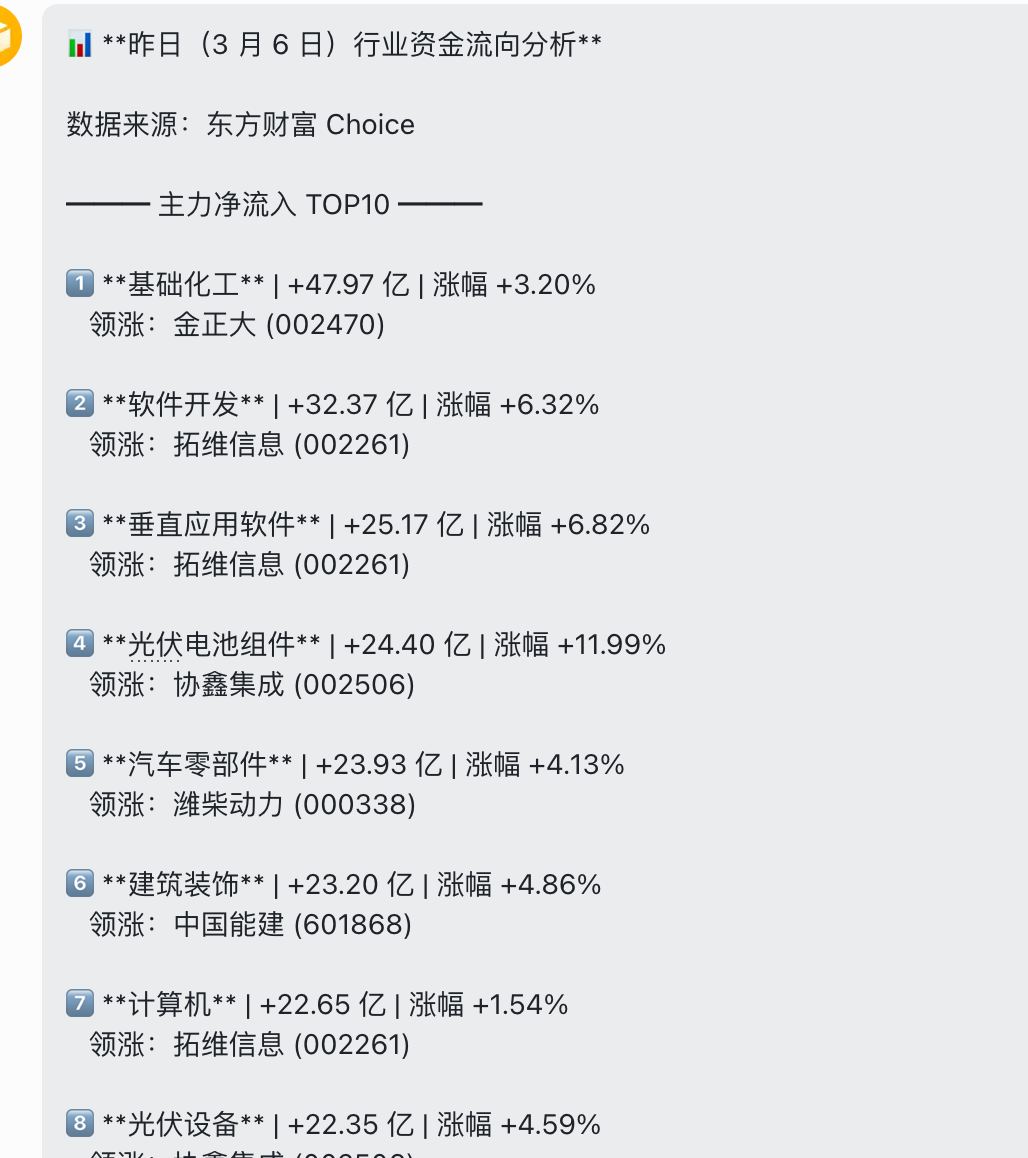Screen dimensions: 1028x1158
Task: Click the number 7 keycap icon
Action: tap(80, 1004)
